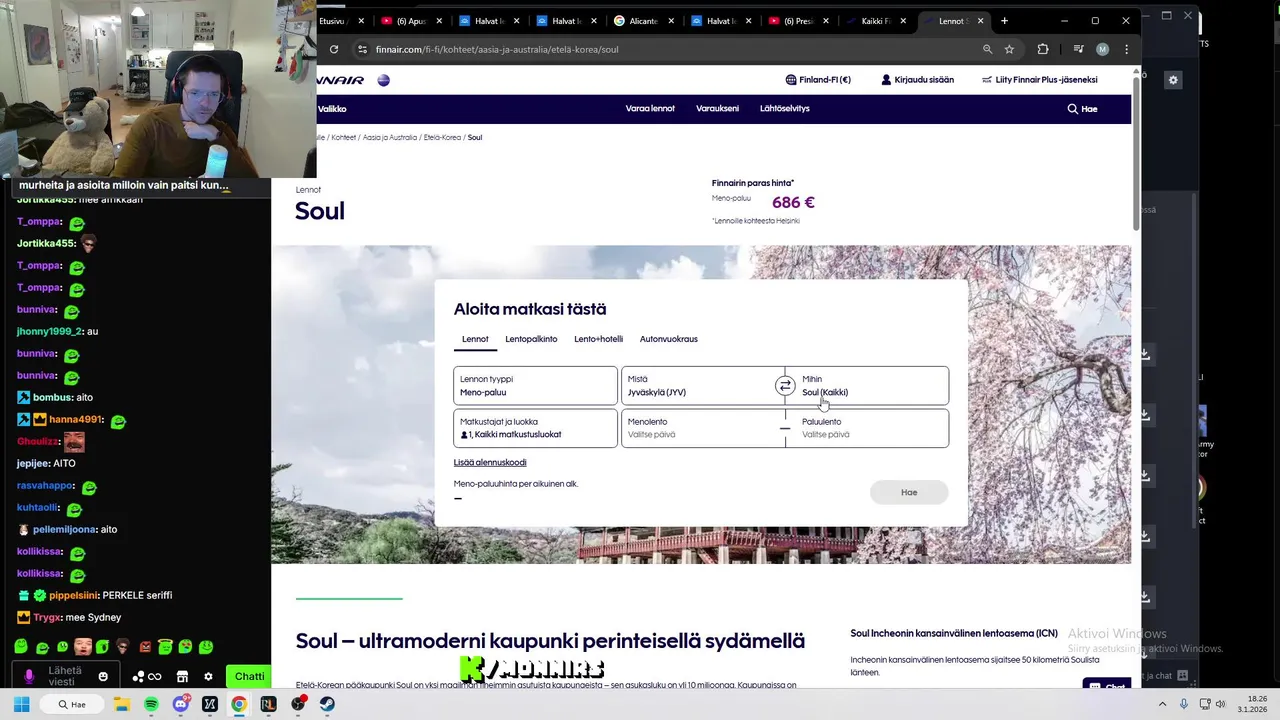
Task: Reload the Finnair page
Action: (x=334, y=49)
